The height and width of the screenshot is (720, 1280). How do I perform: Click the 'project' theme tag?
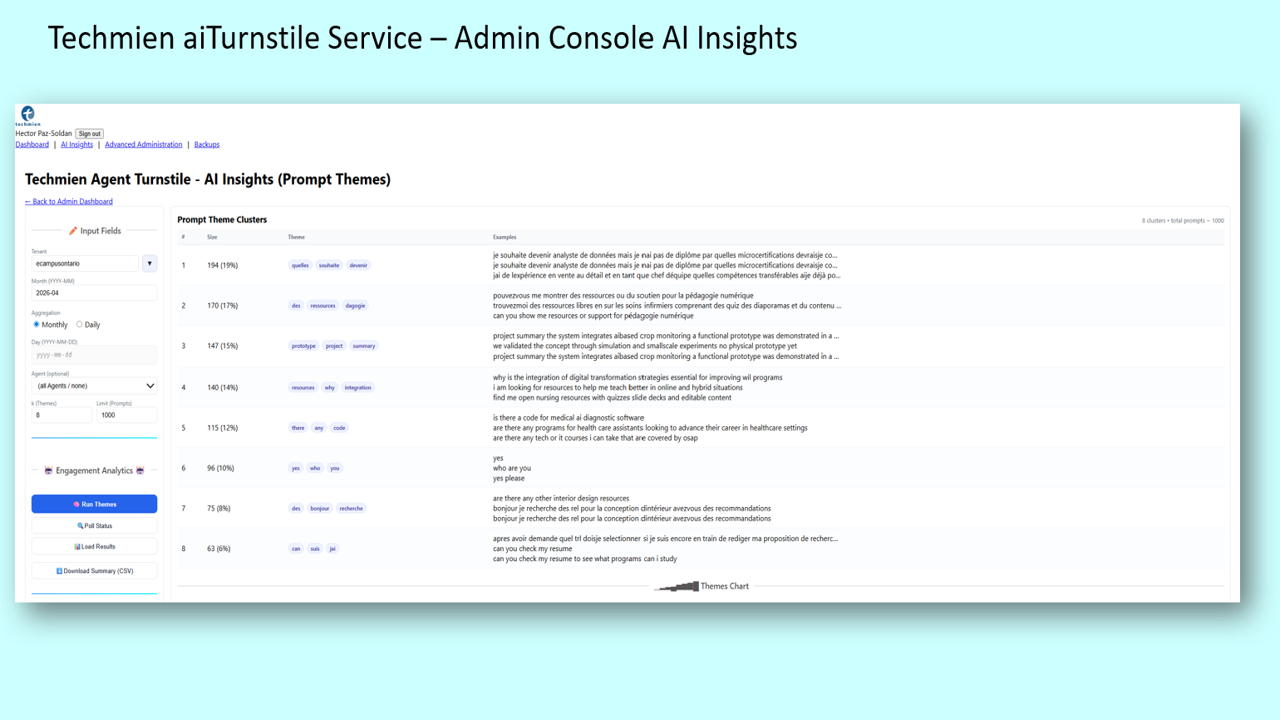click(334, 346)
